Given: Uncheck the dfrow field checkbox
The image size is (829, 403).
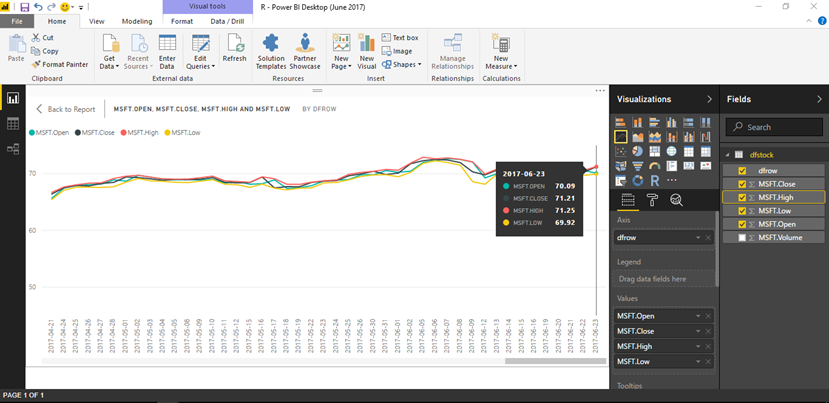Looking at the screenshot, I should click(x=742, y=171).
